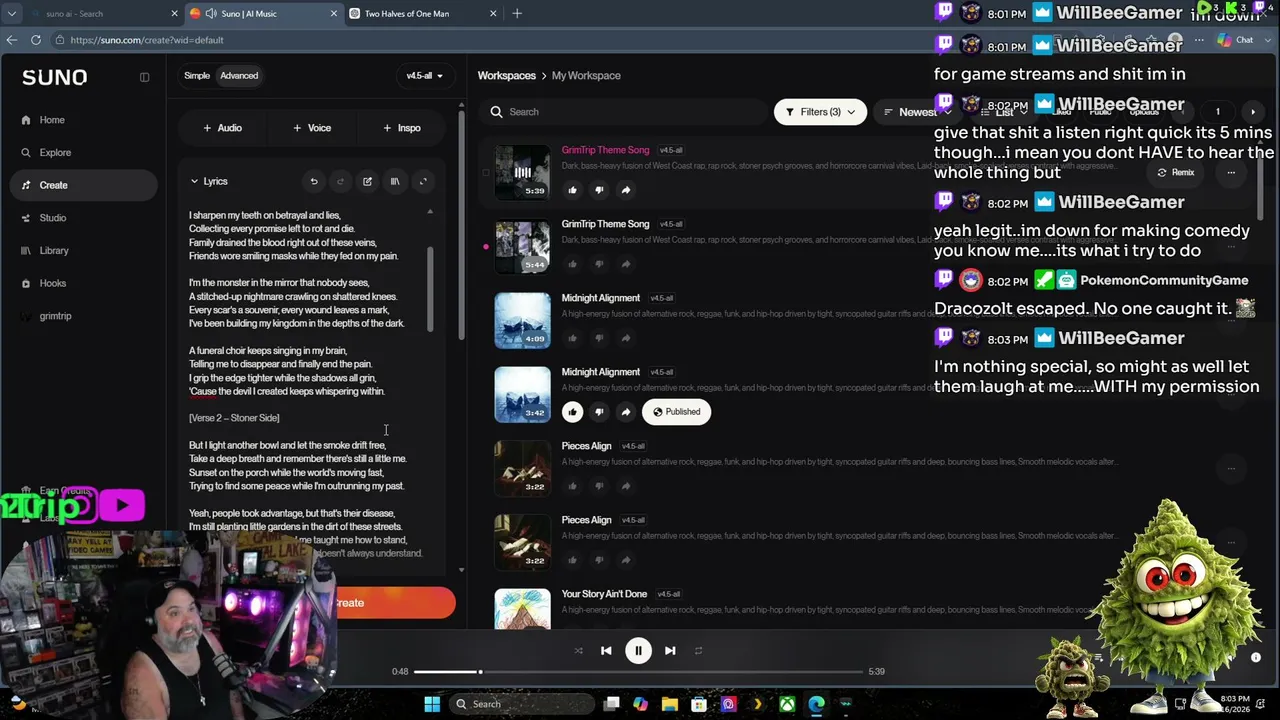Open the lyrics edit pencil icon
This screenshot has height=720, width=1280.
[367, 181]
